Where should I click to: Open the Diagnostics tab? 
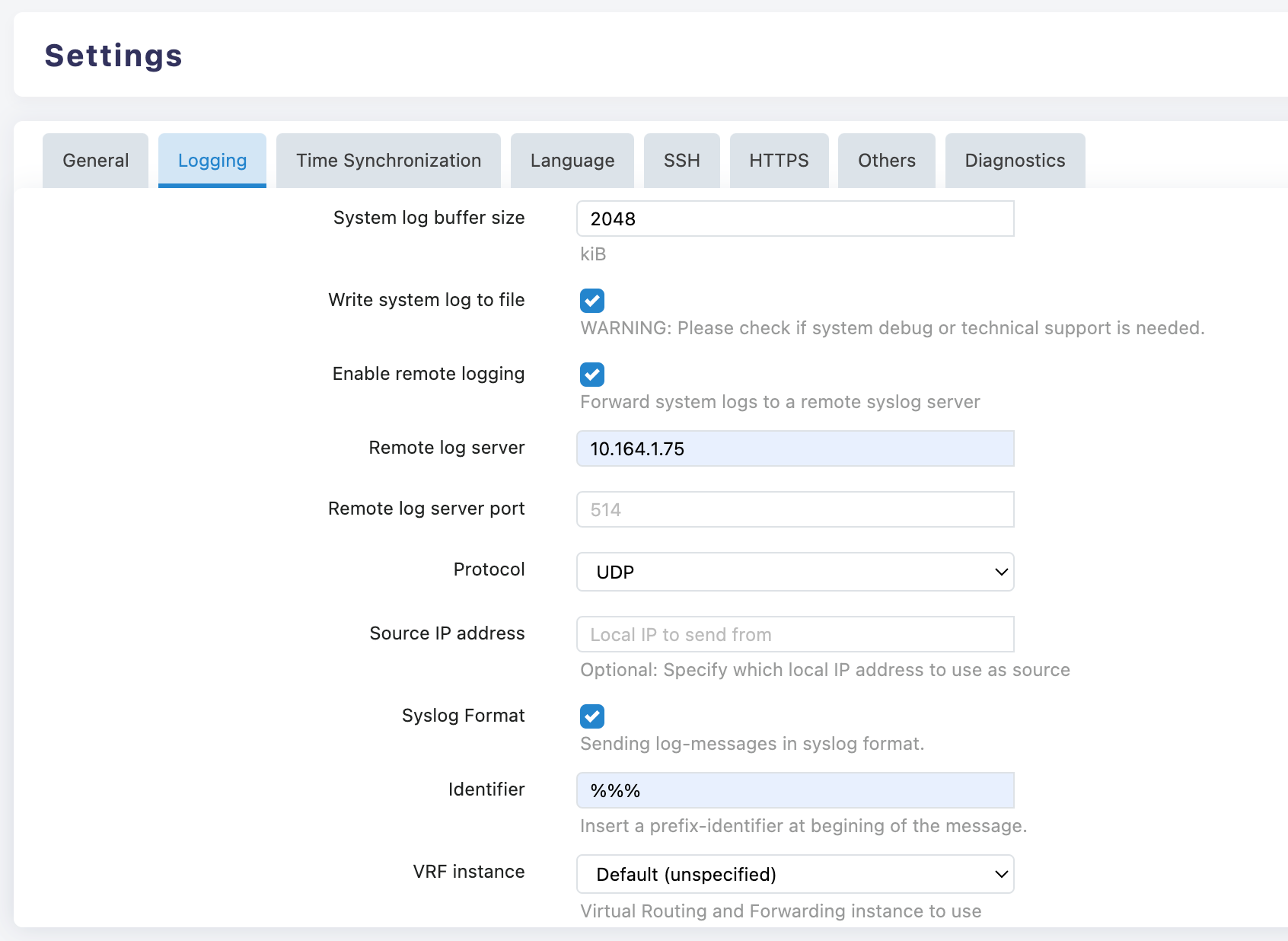tap(1015, 161)
